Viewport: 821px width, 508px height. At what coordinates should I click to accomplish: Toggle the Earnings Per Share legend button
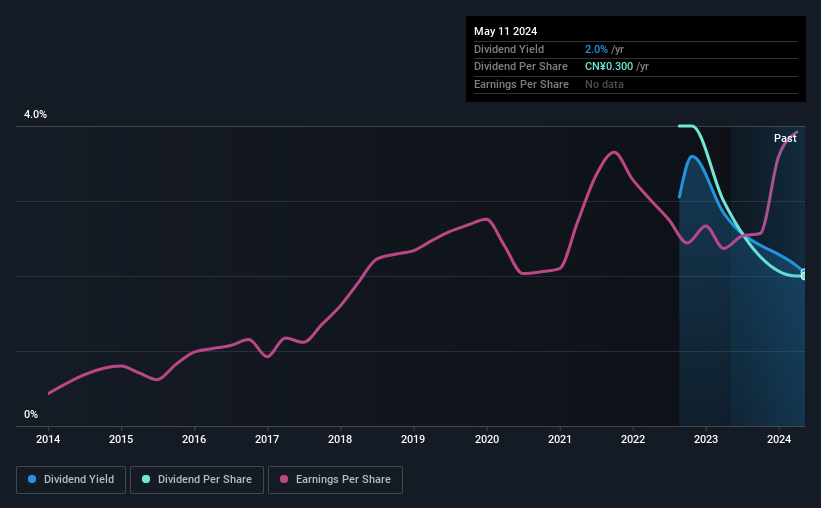pyautogui.click(x=334, y=480)
